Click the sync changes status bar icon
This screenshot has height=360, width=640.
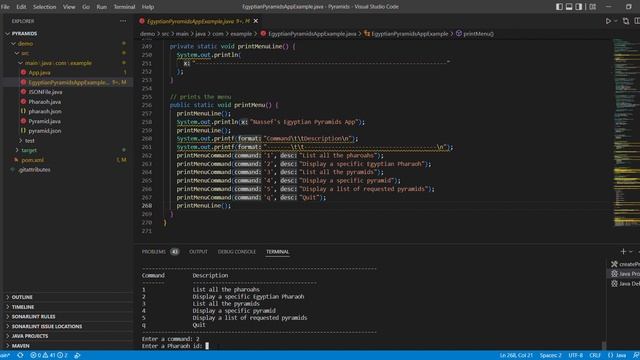point(20,355)
